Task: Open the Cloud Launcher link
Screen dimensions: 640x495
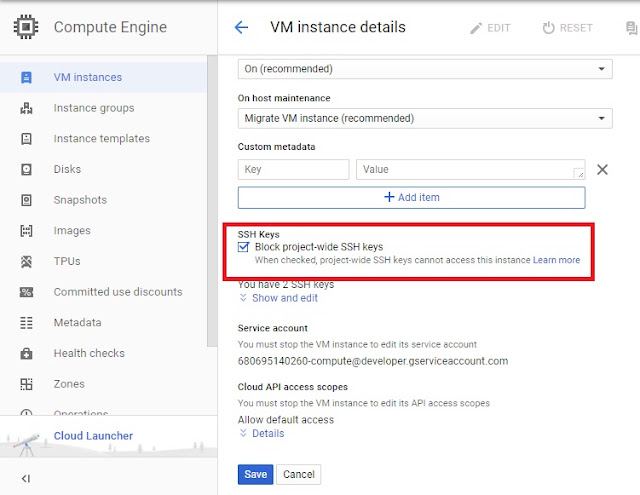Action: click(x=93, y=436)
